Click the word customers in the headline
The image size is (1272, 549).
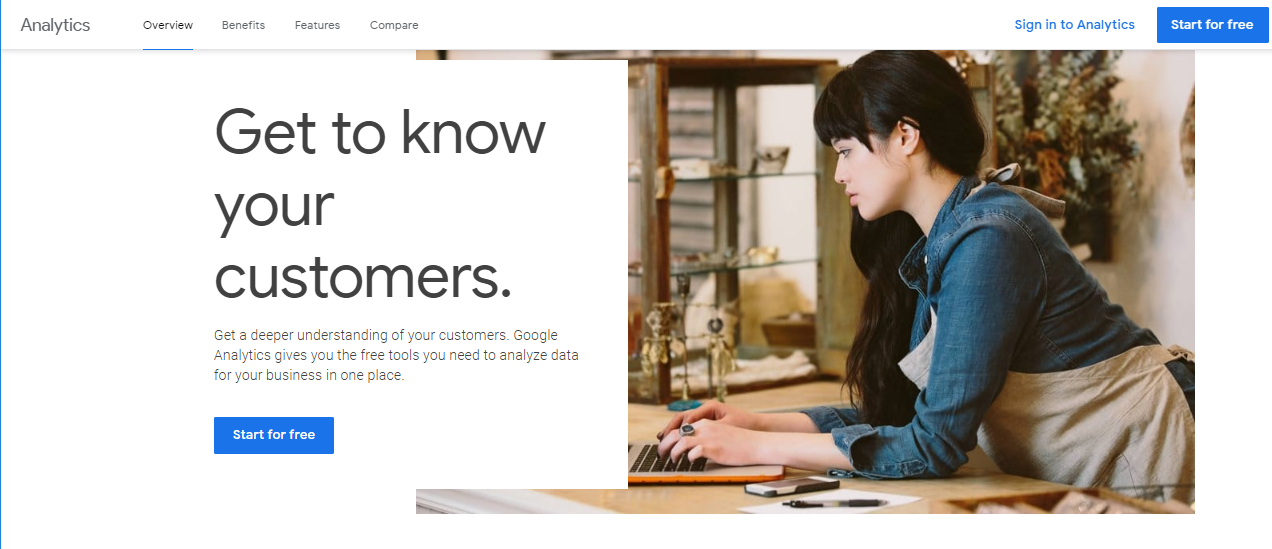pyautogui.click(x=363, y=277)
